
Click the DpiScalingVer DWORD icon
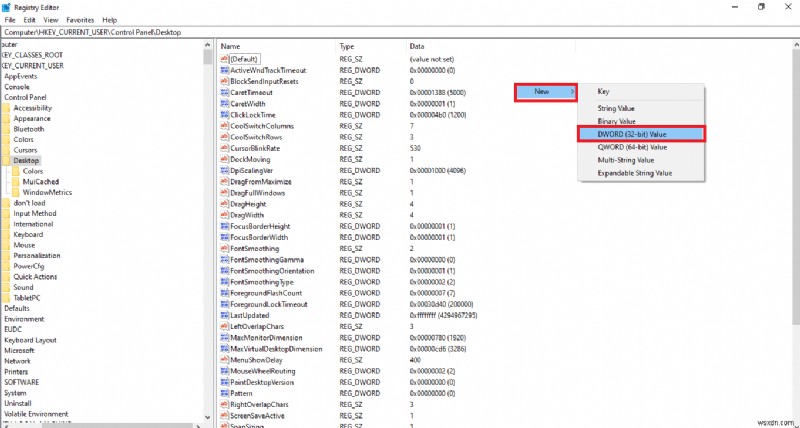click(224, 170)
